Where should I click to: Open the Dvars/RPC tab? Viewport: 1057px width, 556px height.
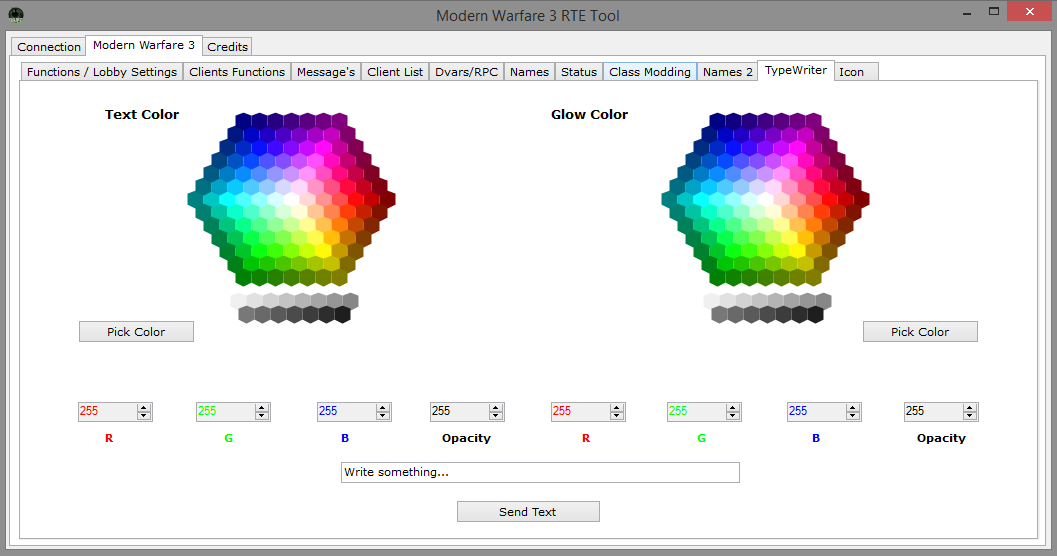(x=466, y=72)
